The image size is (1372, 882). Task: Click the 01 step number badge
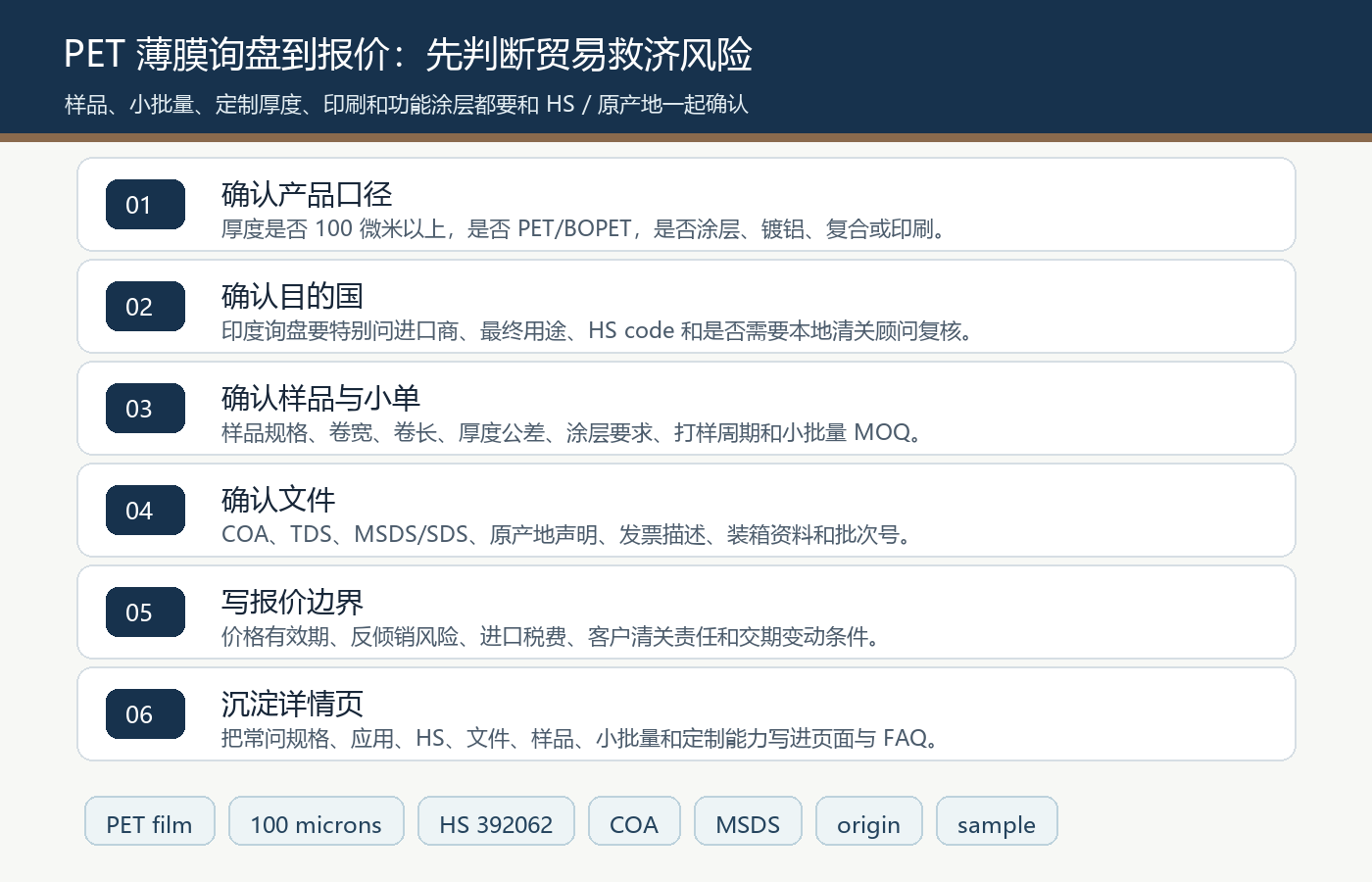[x=145, y=204]
